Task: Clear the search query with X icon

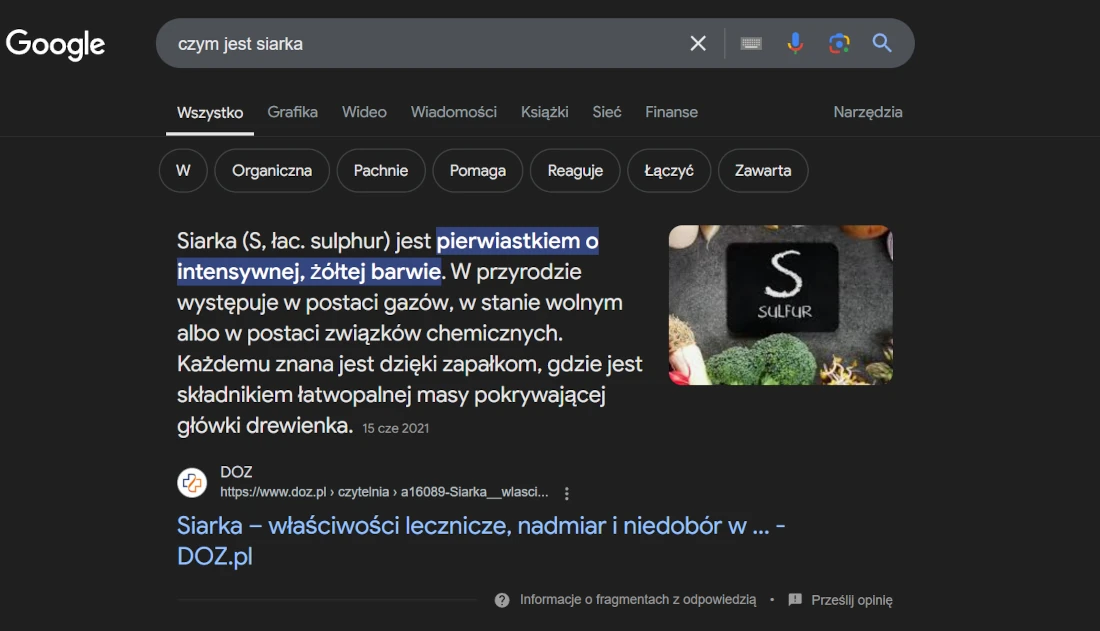Action: [x=698, y=44]
